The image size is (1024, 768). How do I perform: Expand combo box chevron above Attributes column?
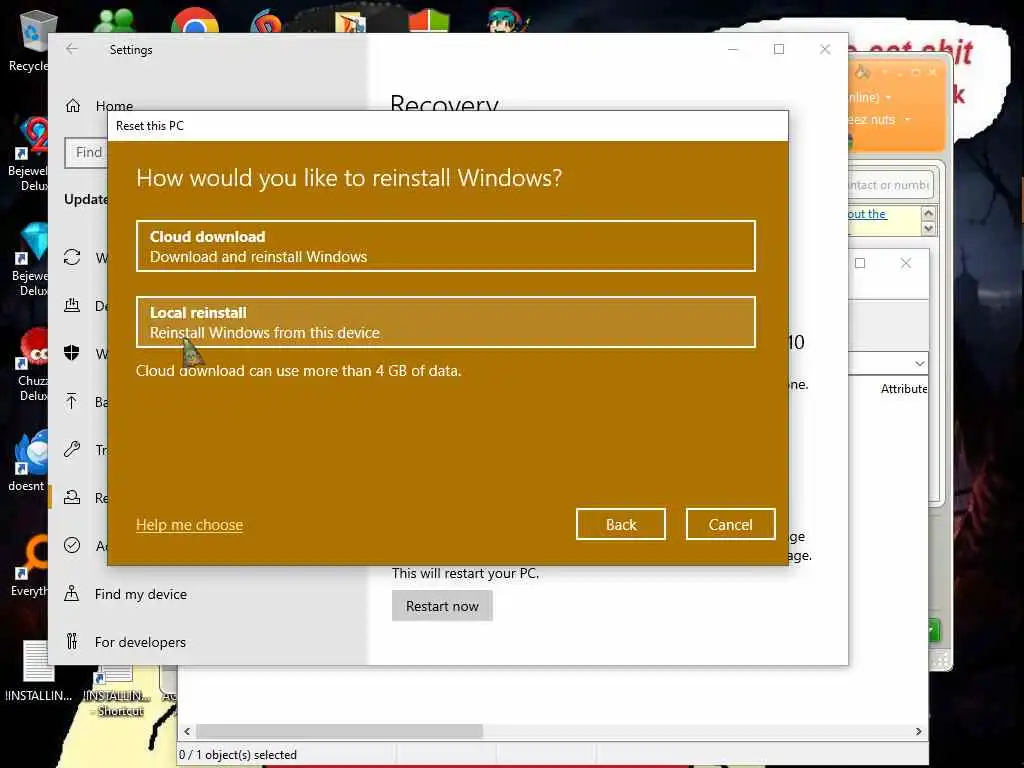point(920,363)
